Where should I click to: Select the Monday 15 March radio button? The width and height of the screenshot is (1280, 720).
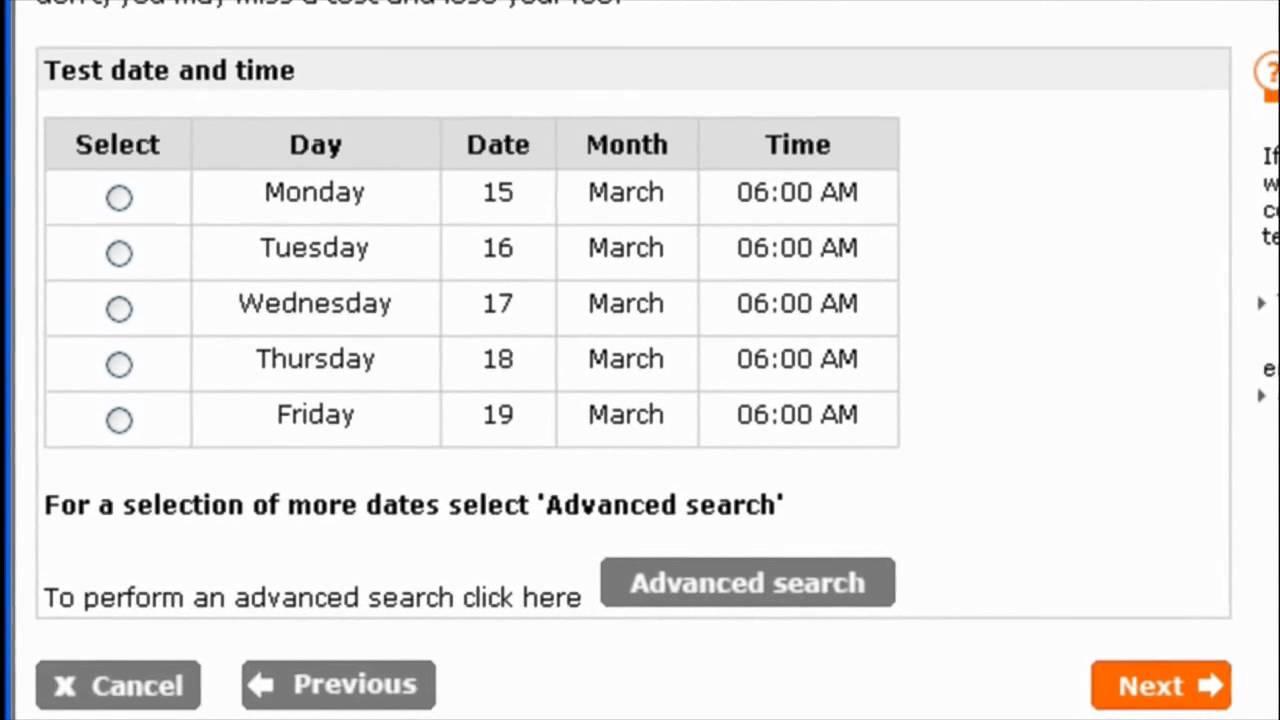[x=119, y=198]
